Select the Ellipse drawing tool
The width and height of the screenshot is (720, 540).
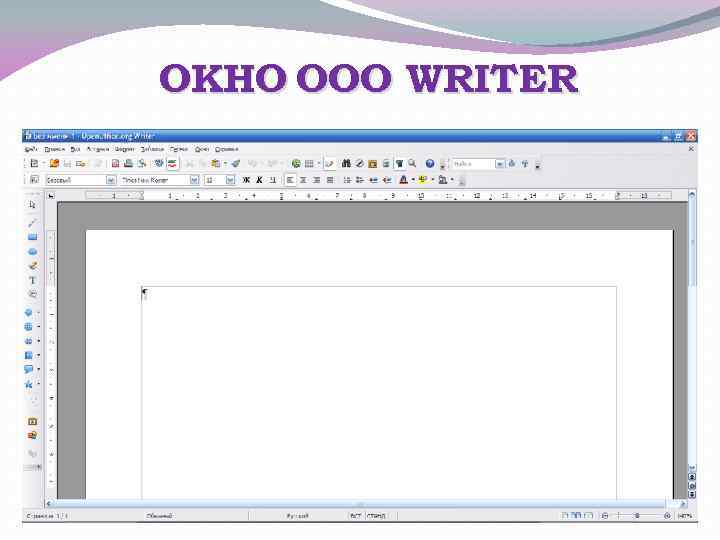click(32, 252)
